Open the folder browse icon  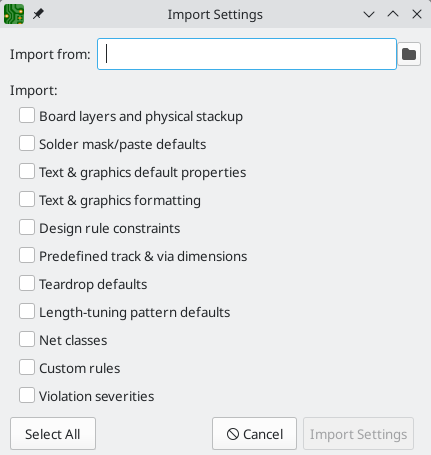coord(409,54)
